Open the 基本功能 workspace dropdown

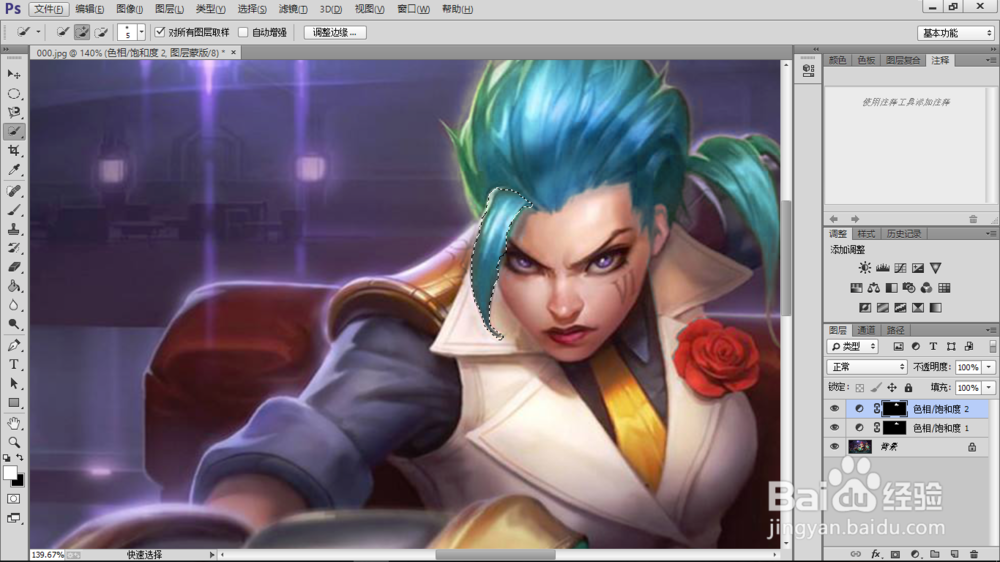pyautogui.click(x=956, y=33)
